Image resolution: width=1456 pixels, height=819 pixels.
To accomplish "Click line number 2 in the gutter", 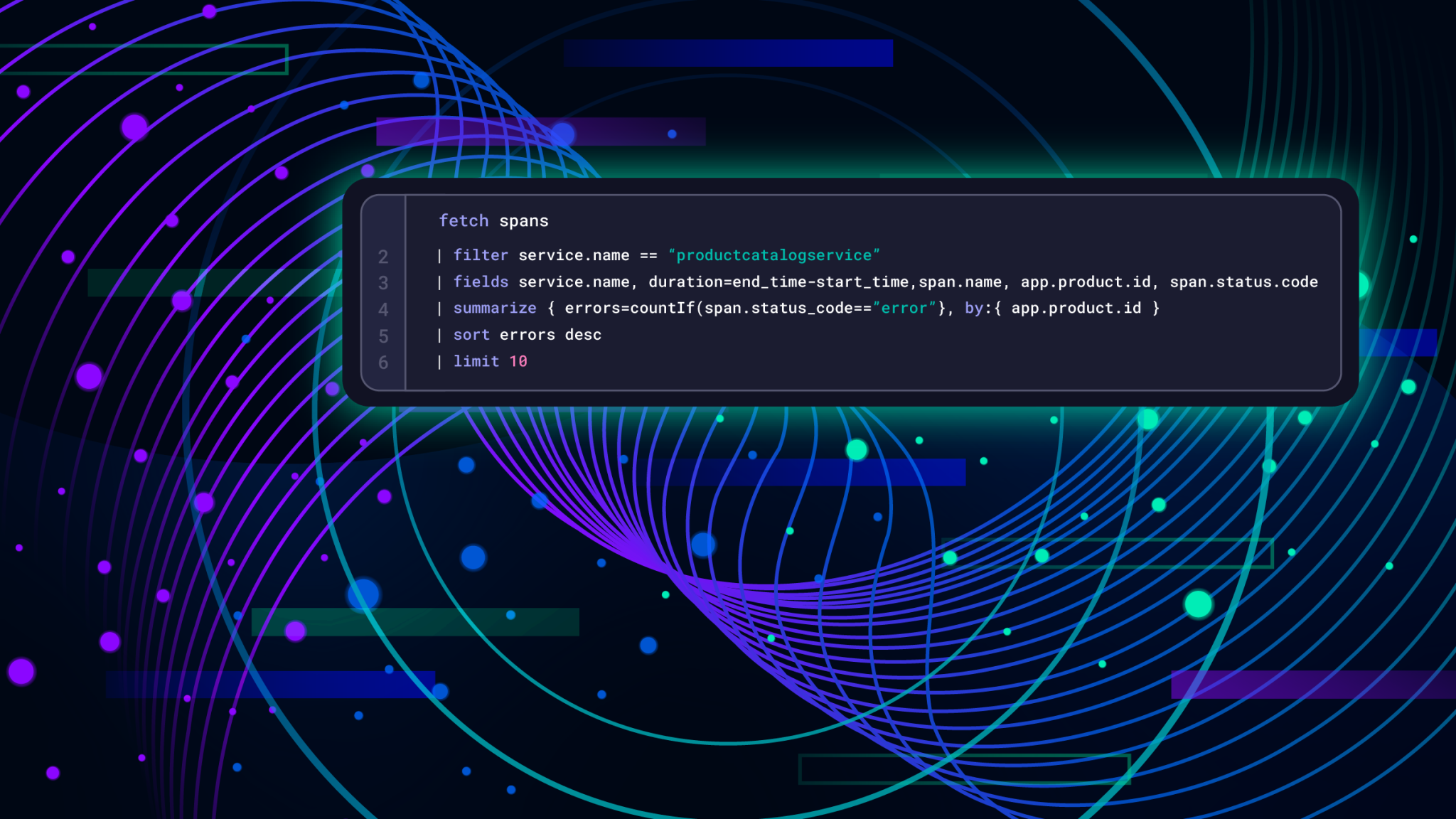I will coord(383,255).
